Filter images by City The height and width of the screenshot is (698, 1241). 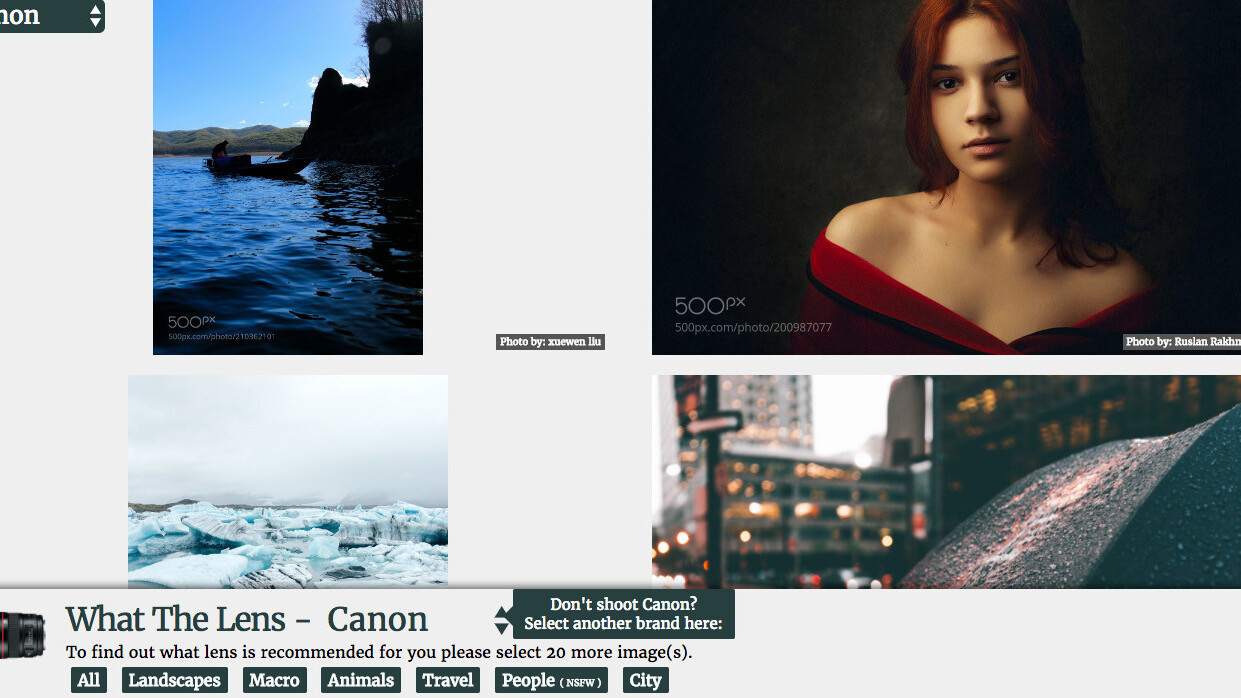[x=645, y=680]
